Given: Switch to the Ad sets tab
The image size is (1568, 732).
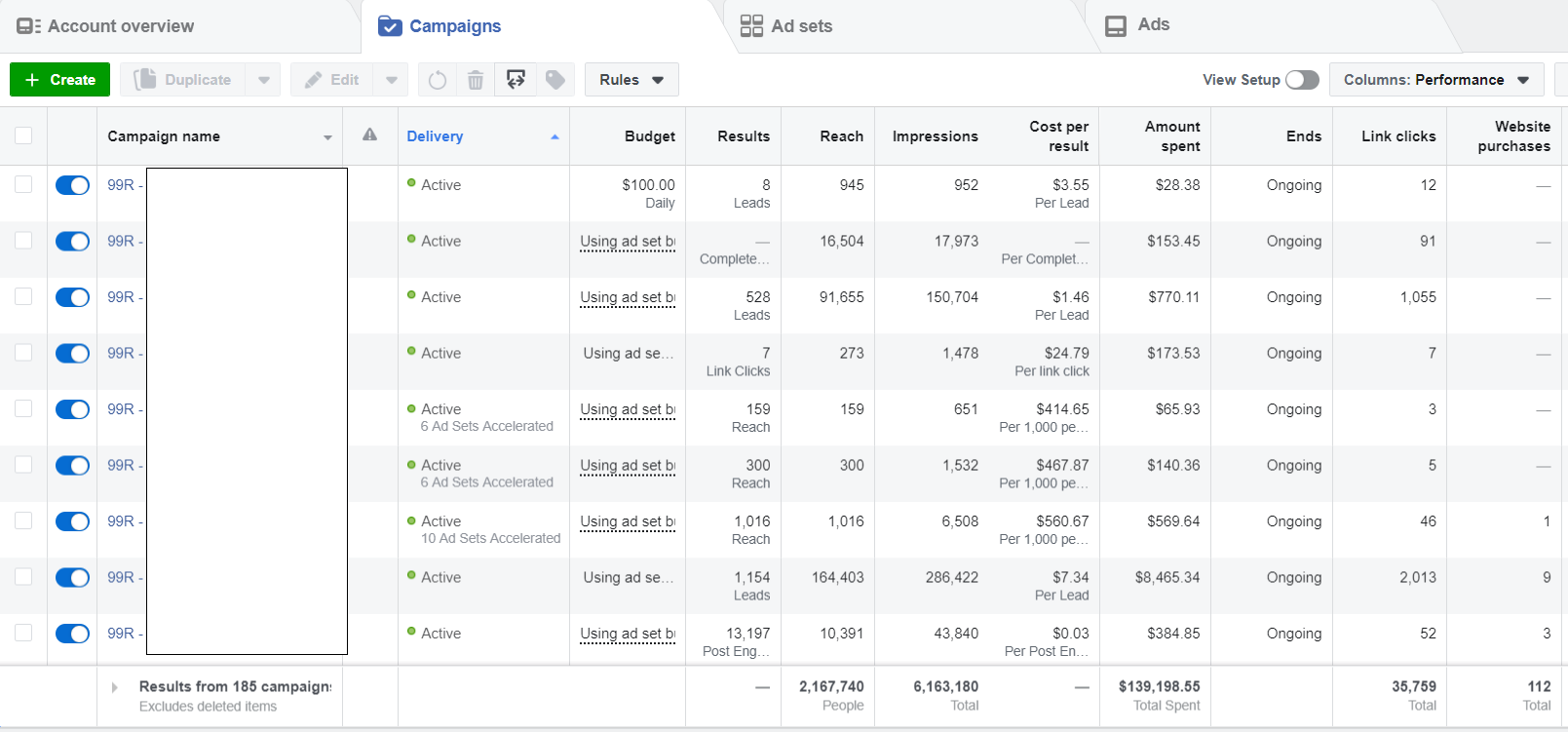Looking at the screenshot, I should (x=786, y=26).
